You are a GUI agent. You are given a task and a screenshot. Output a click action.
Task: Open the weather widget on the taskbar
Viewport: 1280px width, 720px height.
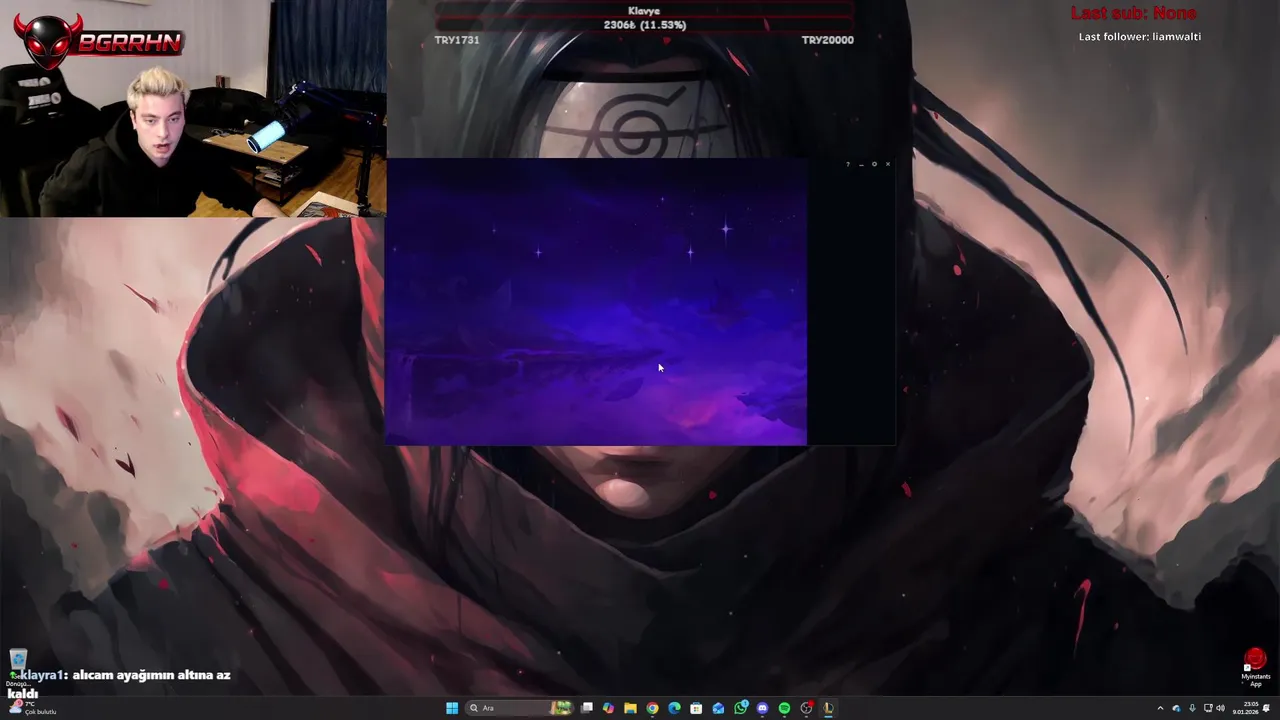[30, 708]
